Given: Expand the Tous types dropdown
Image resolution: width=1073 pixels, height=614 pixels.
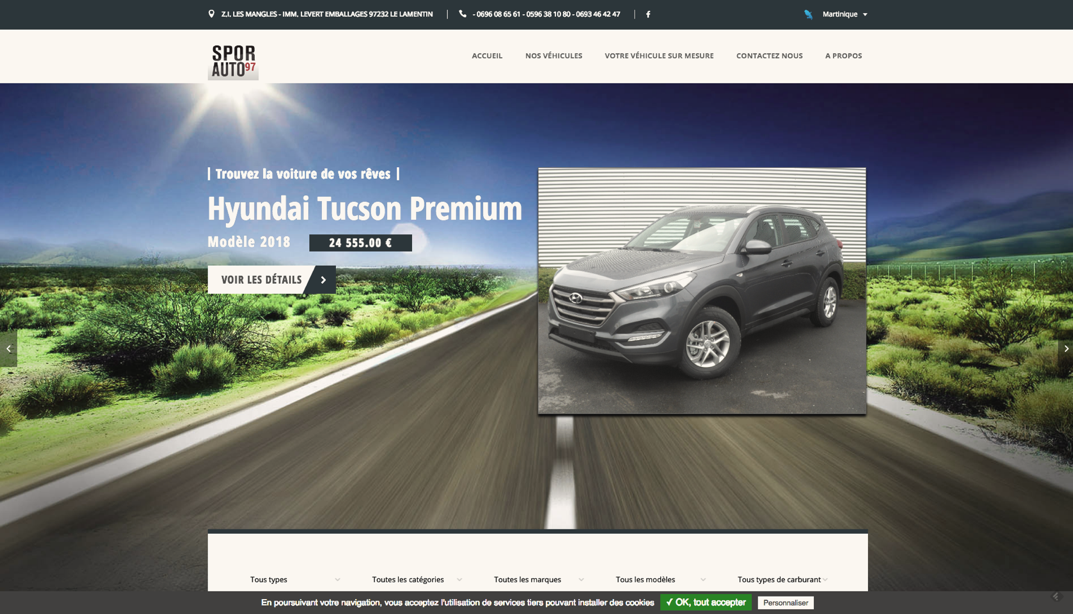Looking at the screenshot, I should click(x=295, y=579).
